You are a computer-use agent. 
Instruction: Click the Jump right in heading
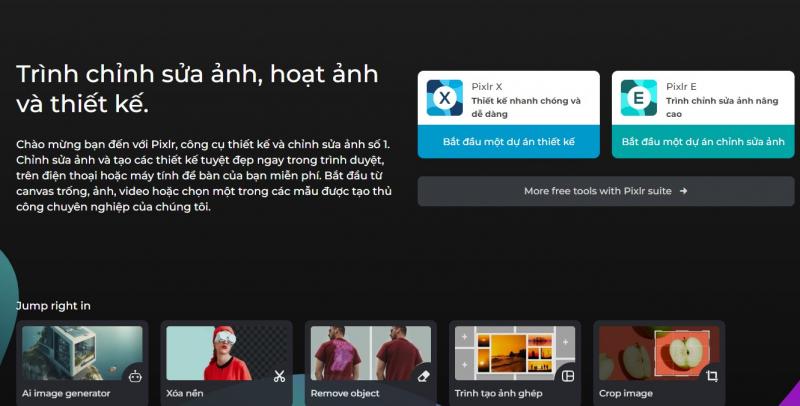pyautogui.click(x=54, y=306)
